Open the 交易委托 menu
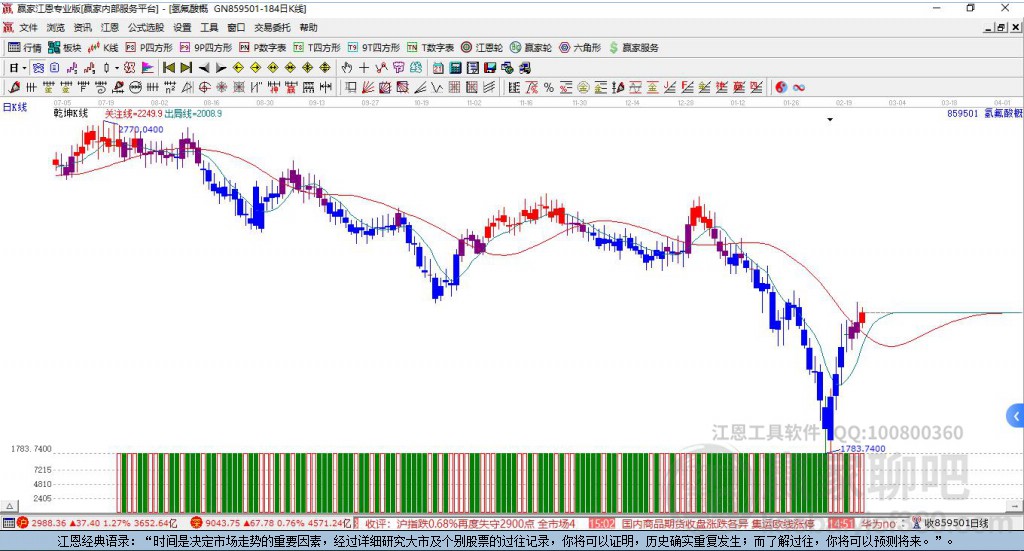This screenshot has width=1024, height=551. [x=273, y=27]
